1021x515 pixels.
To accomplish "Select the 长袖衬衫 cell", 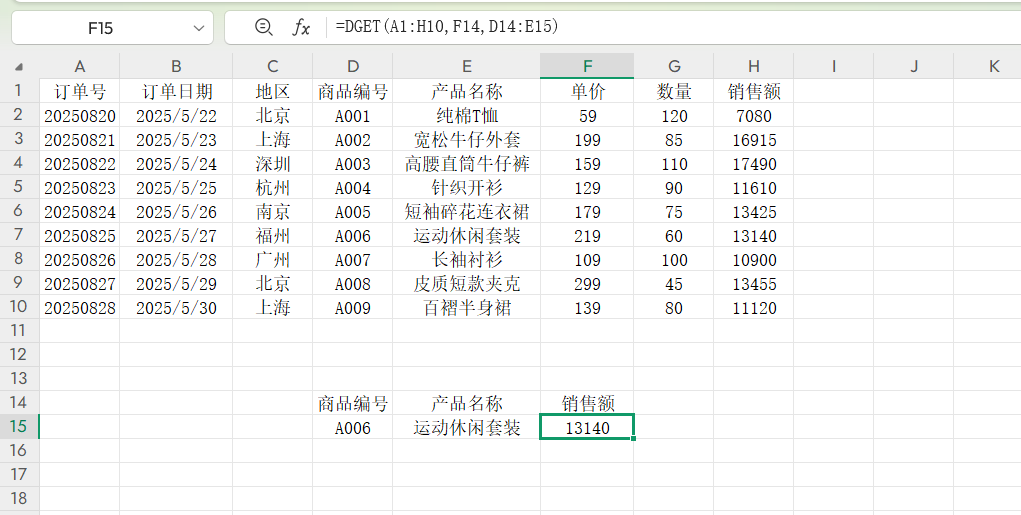I will (x=466, y=260).
